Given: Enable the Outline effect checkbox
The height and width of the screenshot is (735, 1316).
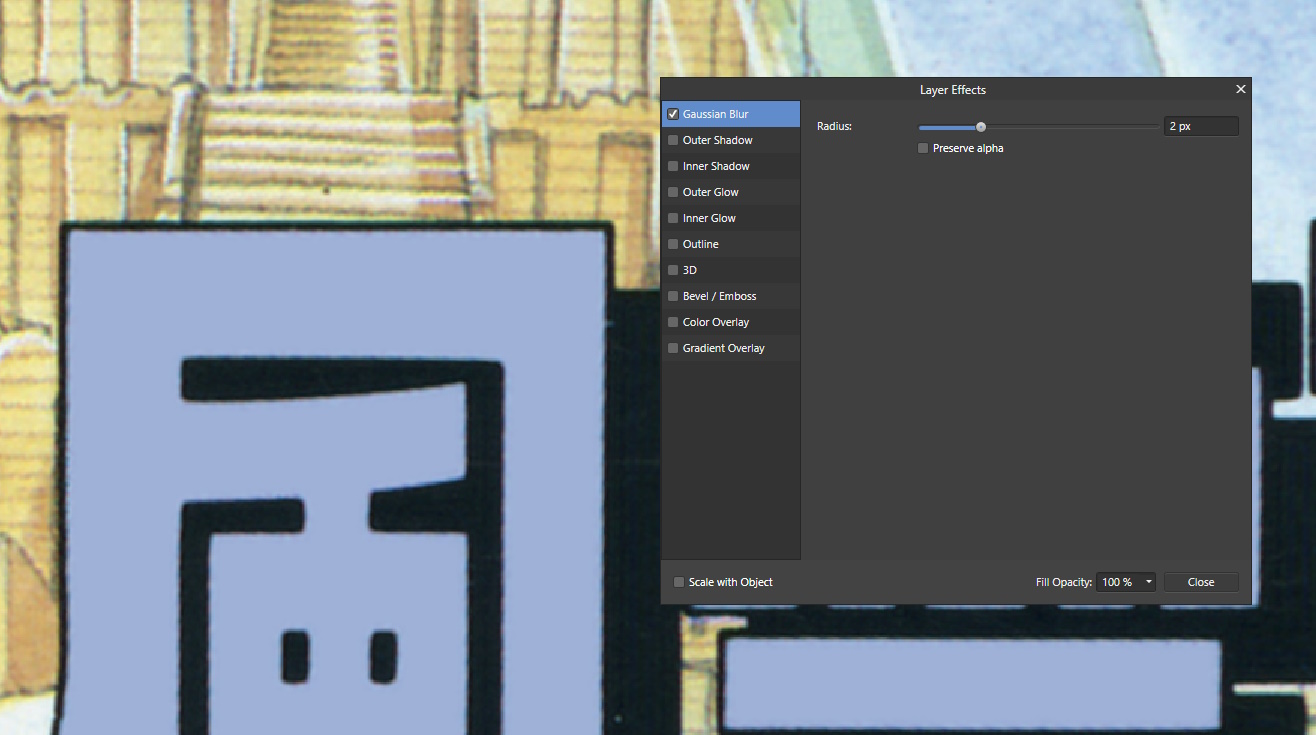Looking at the screenshot, I should 673,244.
